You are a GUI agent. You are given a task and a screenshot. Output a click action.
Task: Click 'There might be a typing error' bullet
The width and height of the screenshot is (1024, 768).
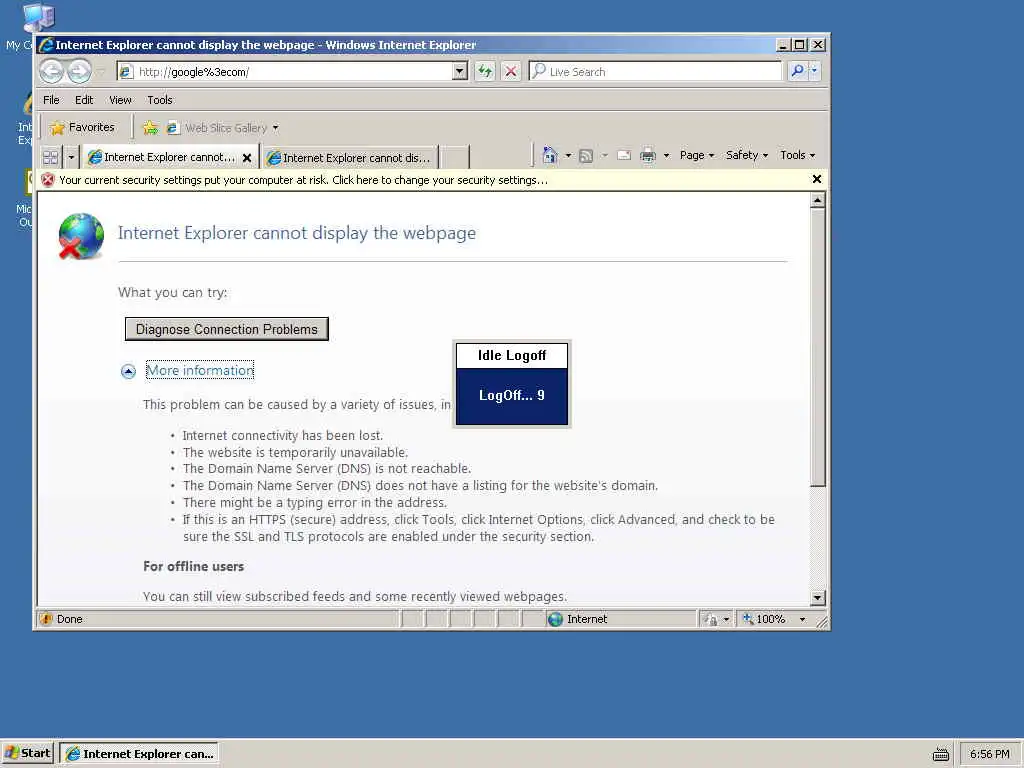[x=315, y=502]
